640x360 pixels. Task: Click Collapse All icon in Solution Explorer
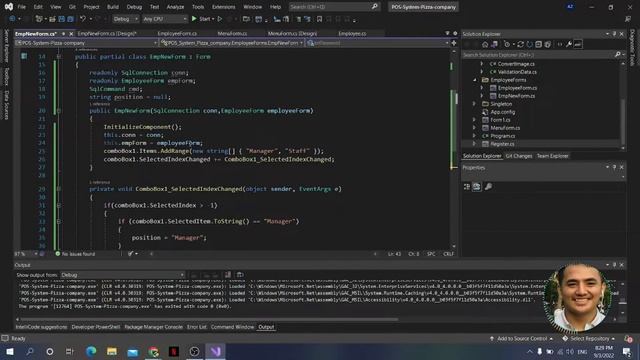pos(538,44)
